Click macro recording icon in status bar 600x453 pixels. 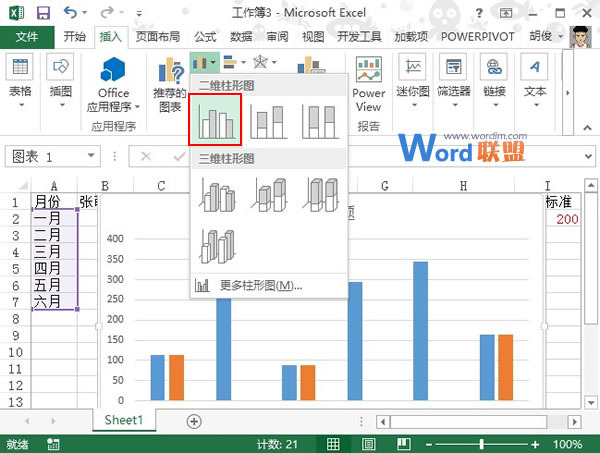(x=53, y=444)
